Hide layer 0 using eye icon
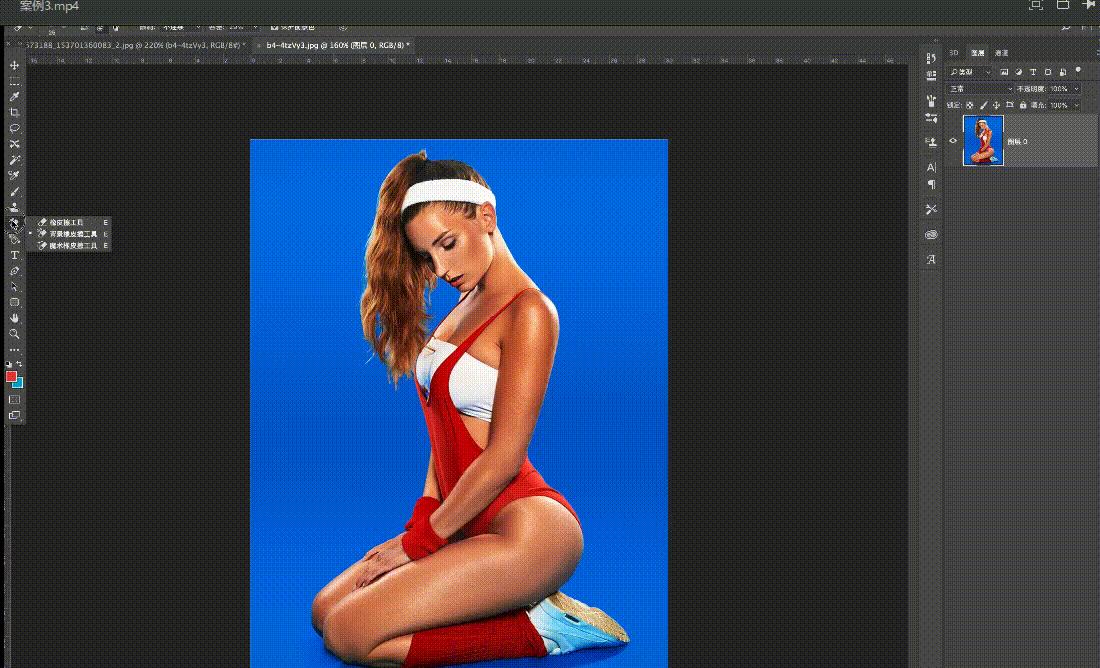The height and width of the screenshot is (668, 1100). click(953, 141)
